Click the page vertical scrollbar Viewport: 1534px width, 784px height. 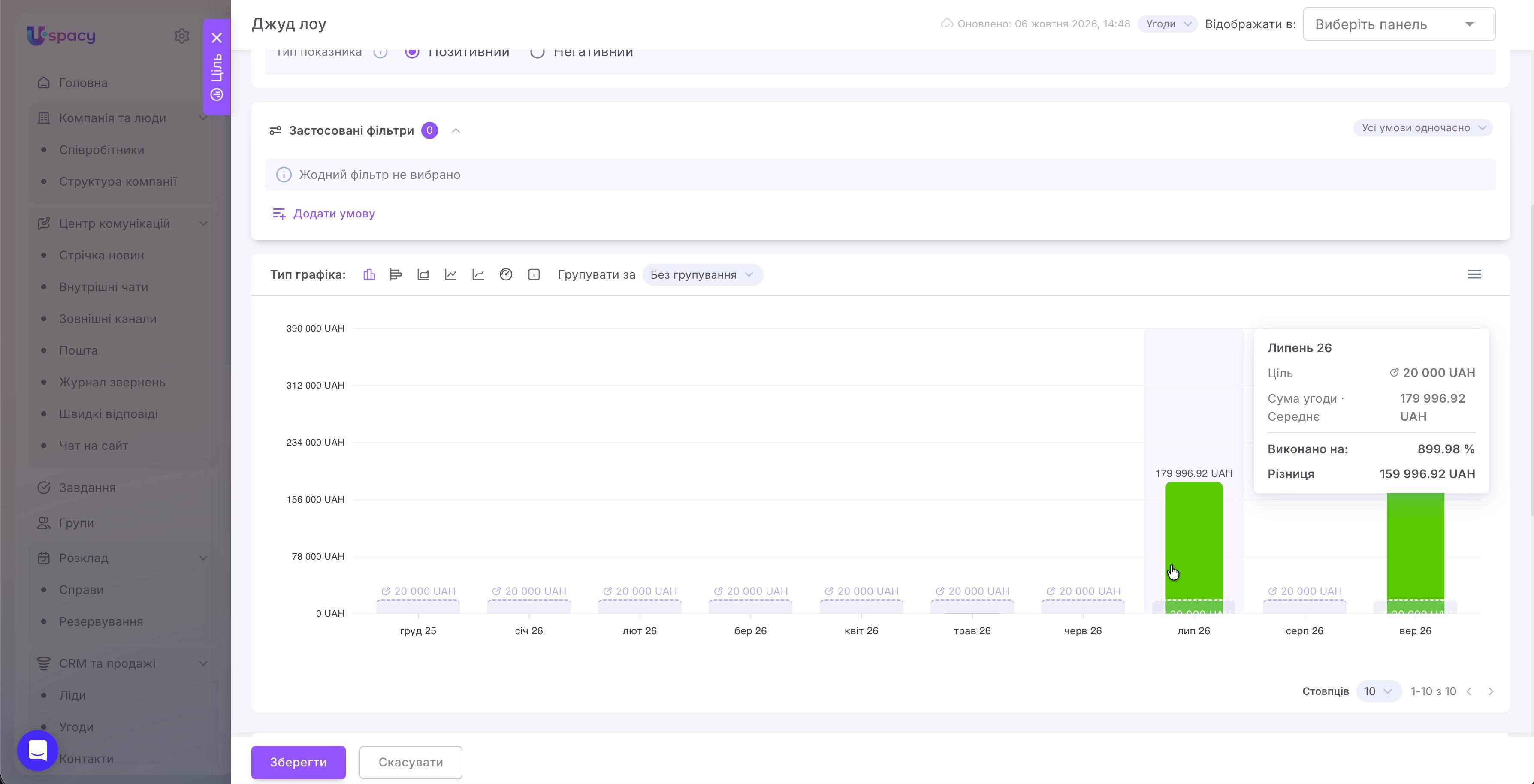pos(1531,360)
